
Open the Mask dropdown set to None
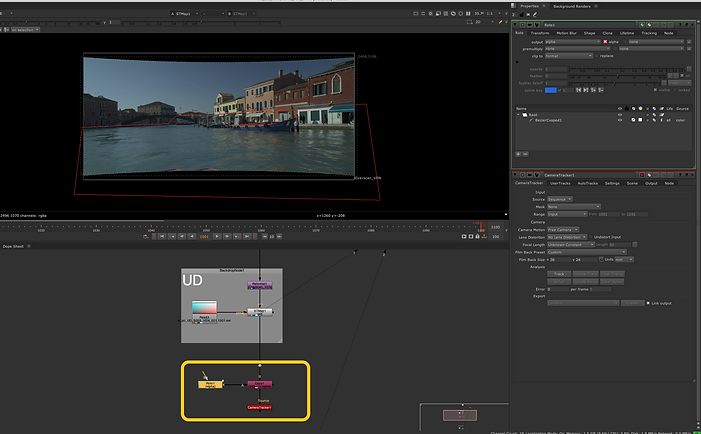tap(574, 207)
